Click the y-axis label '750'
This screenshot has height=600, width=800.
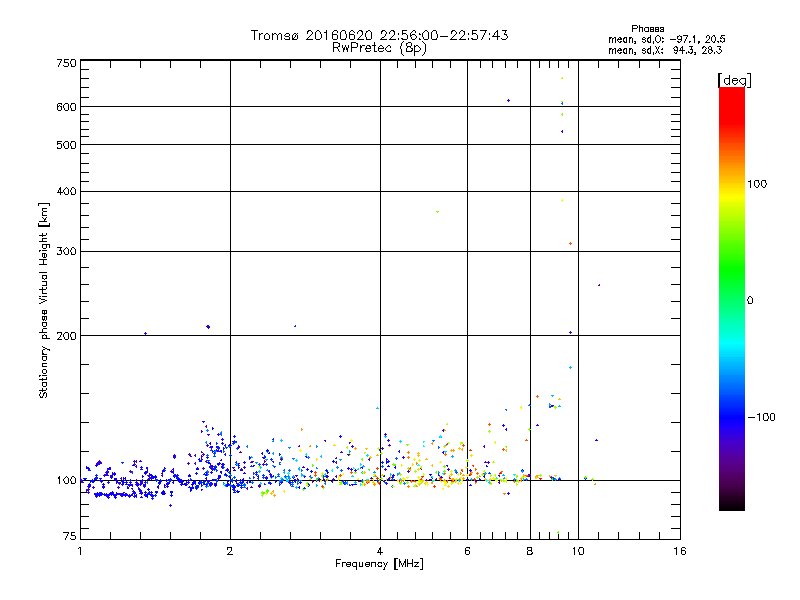[66, 63]
